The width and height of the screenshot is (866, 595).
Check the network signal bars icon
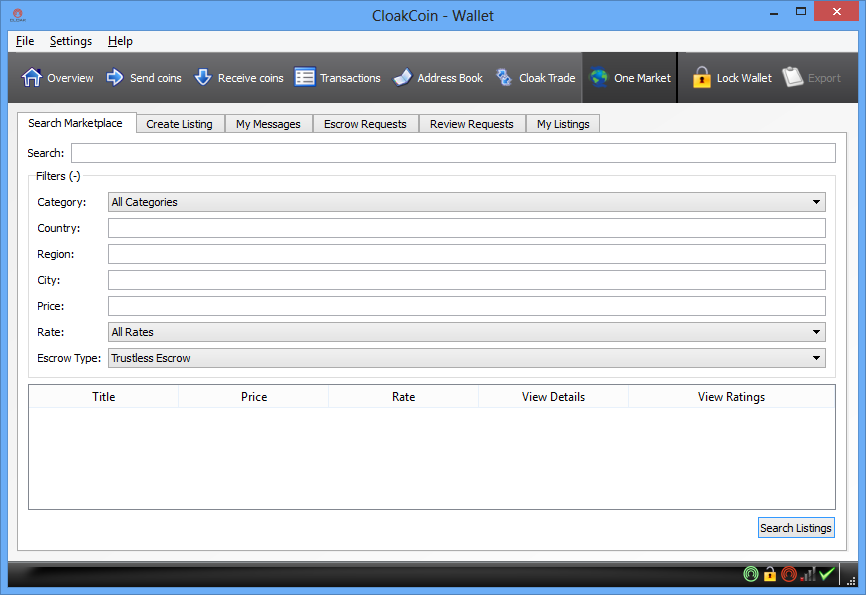808,575
